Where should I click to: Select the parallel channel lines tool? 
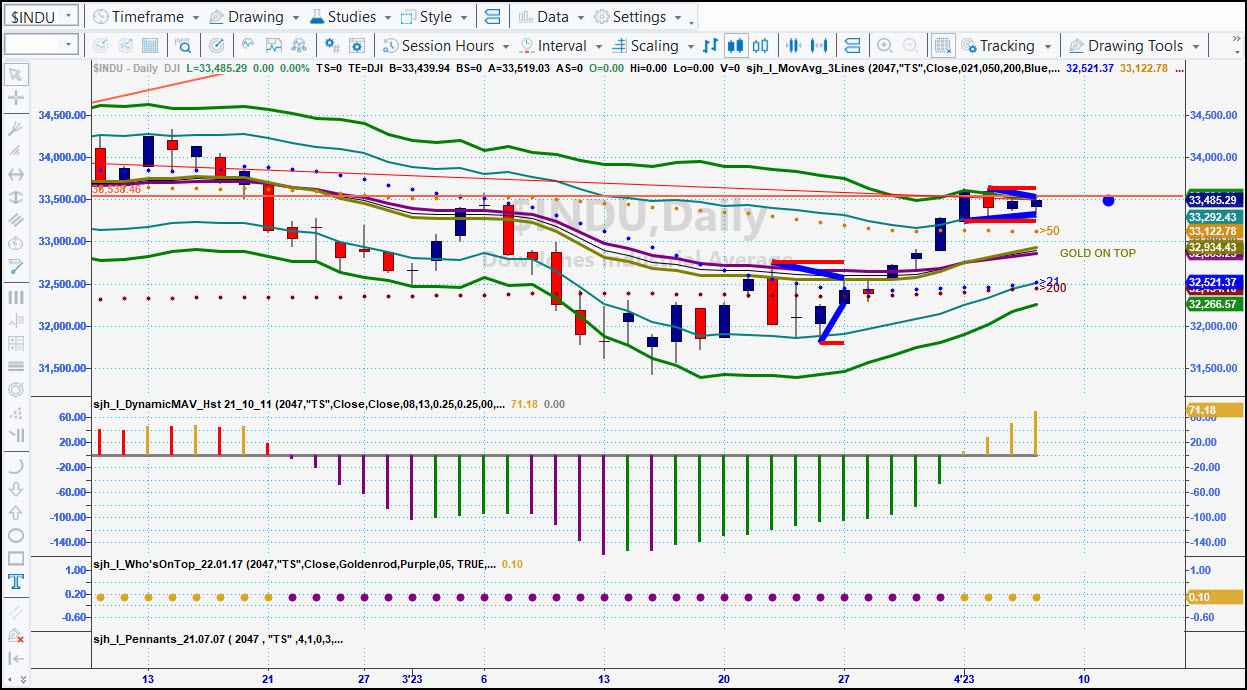click(x=16, y=220)
